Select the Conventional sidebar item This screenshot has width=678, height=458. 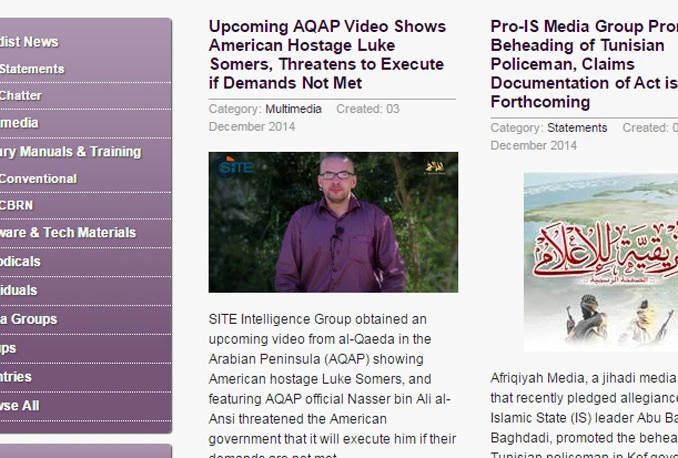coord(38,179)
